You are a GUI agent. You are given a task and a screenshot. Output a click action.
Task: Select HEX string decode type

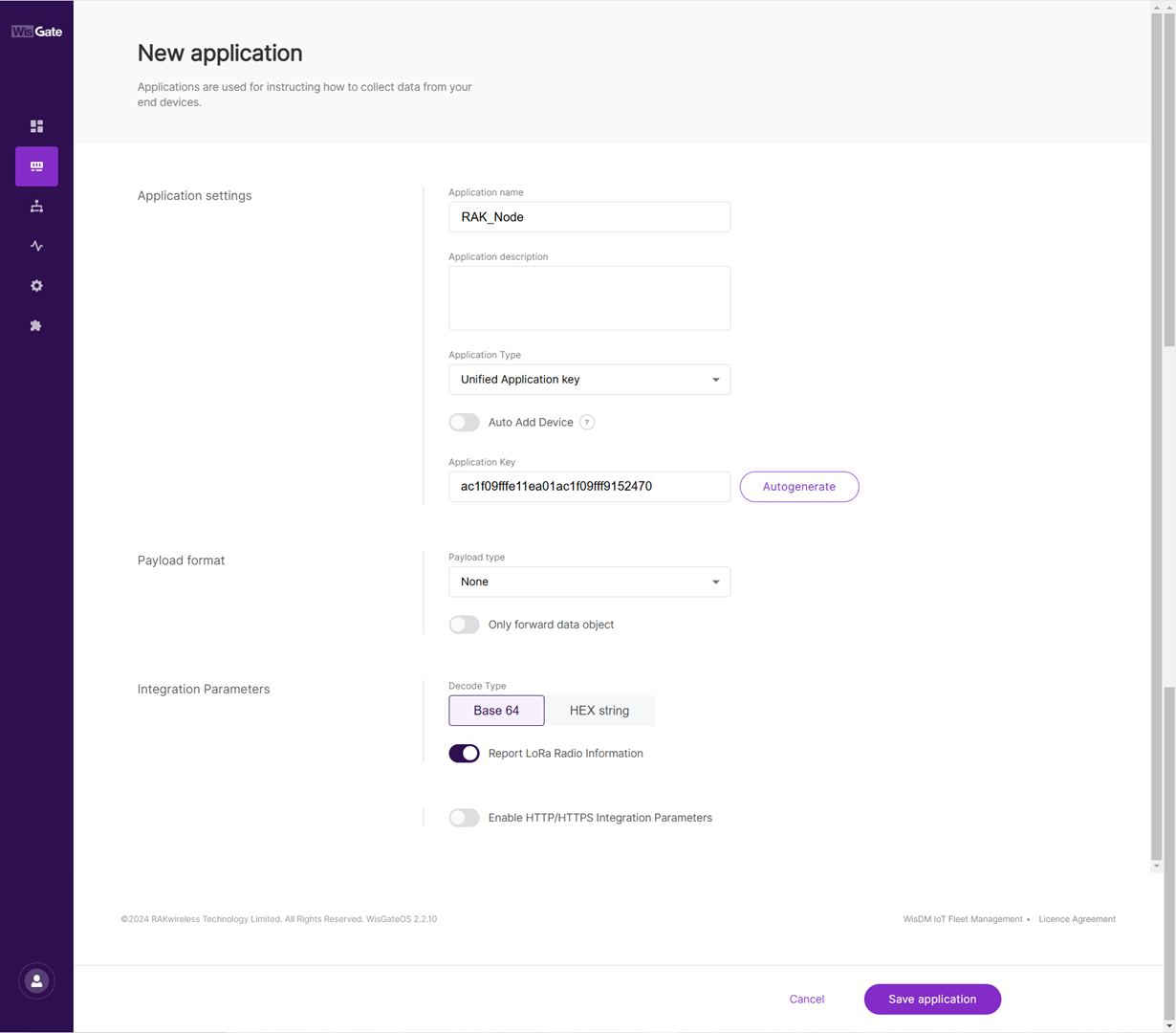coord(599,711)
